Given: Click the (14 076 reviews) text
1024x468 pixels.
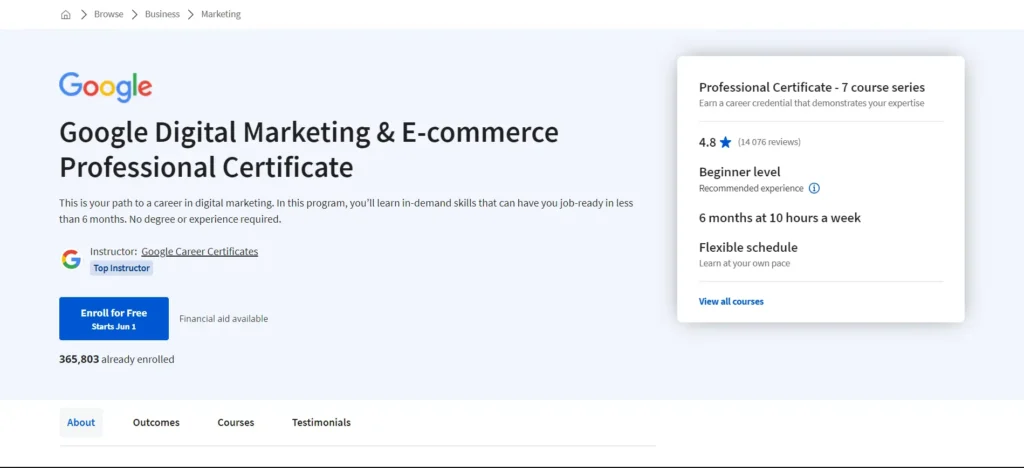Looking at the screenshot, I should point(769,142).
